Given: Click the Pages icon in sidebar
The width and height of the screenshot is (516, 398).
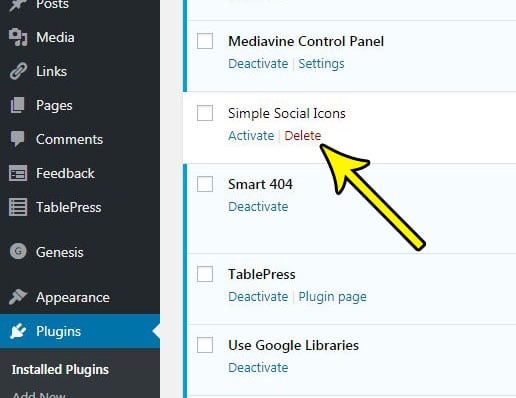Looking at the screenshot, I should click(18, 105).
